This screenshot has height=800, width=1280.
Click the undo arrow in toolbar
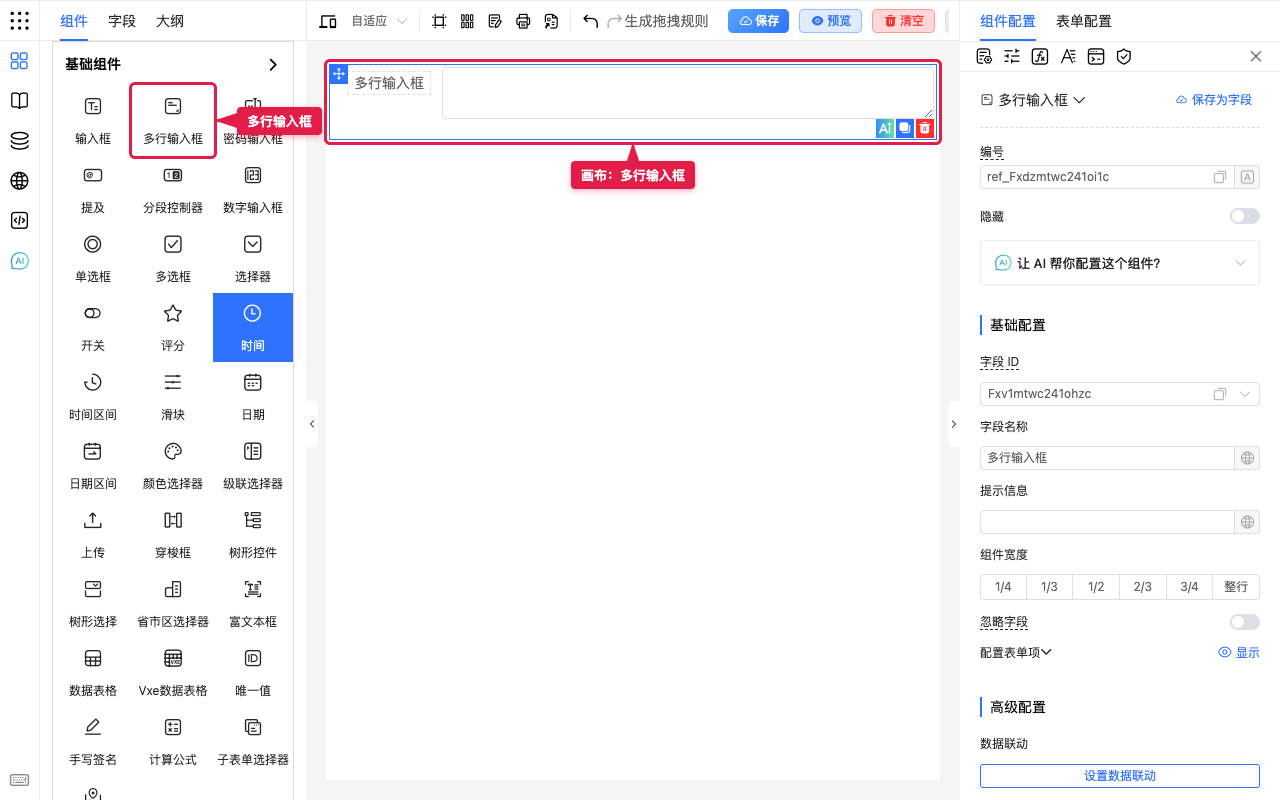[x=590, y=21]
